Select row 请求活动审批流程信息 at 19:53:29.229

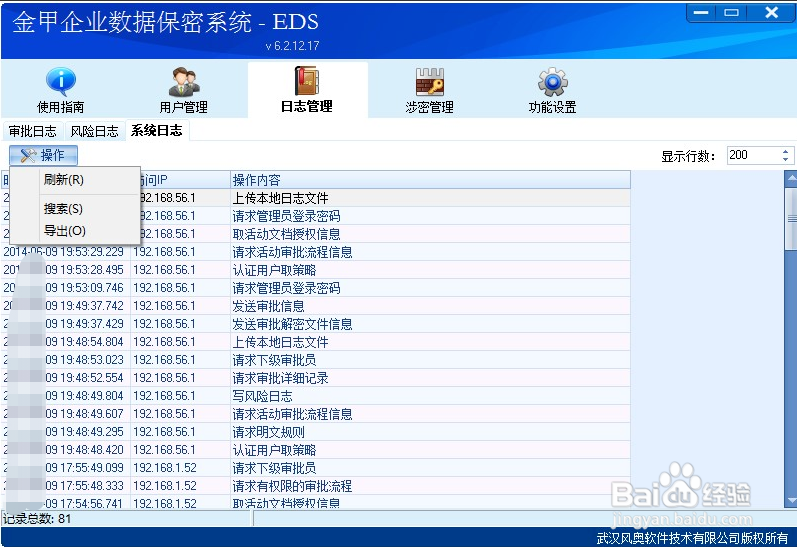[316, 252]
